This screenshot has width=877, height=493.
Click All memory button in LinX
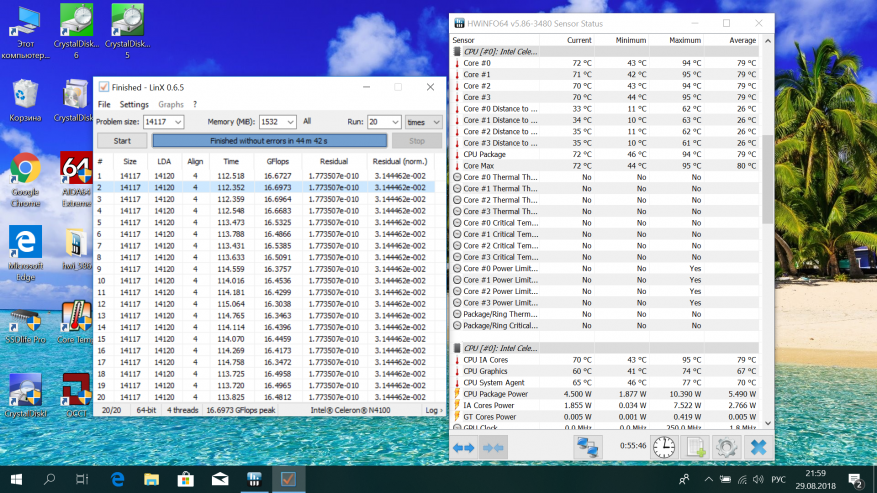point(307,121)
